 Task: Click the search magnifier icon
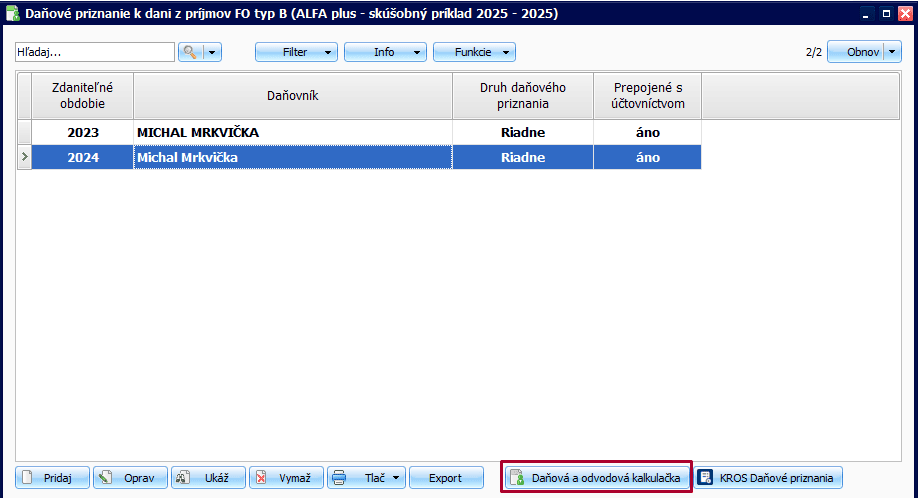(x=190, y=52)
